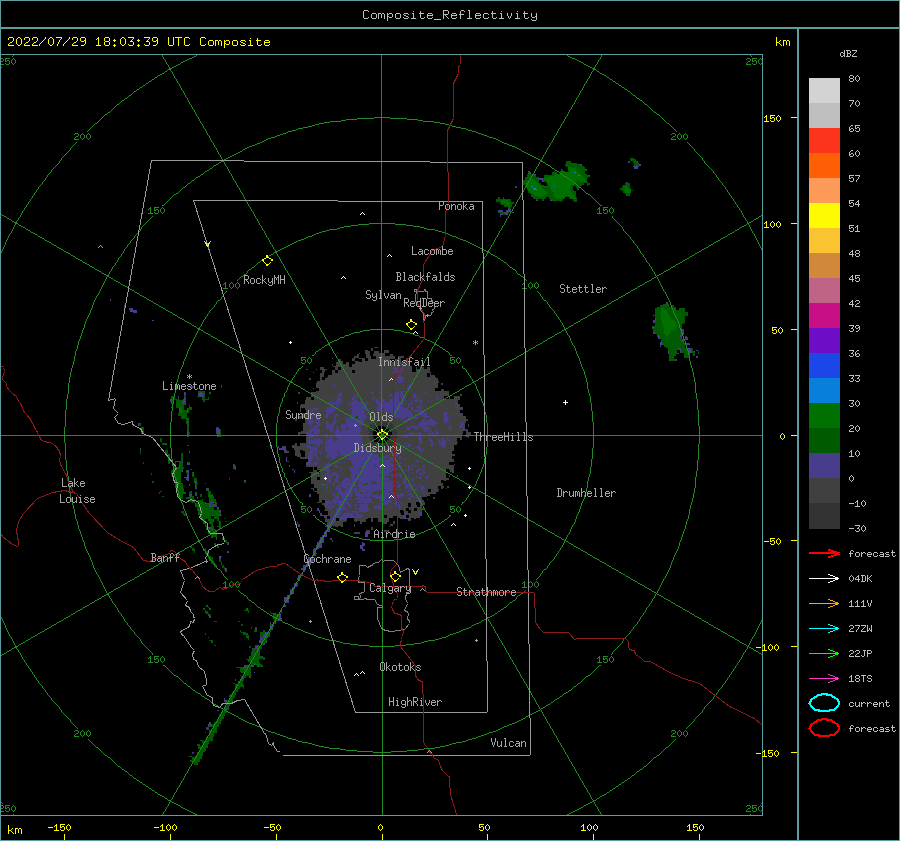
Task: Click the red forecast ellipse in legend
Action: tap(824, 728)
